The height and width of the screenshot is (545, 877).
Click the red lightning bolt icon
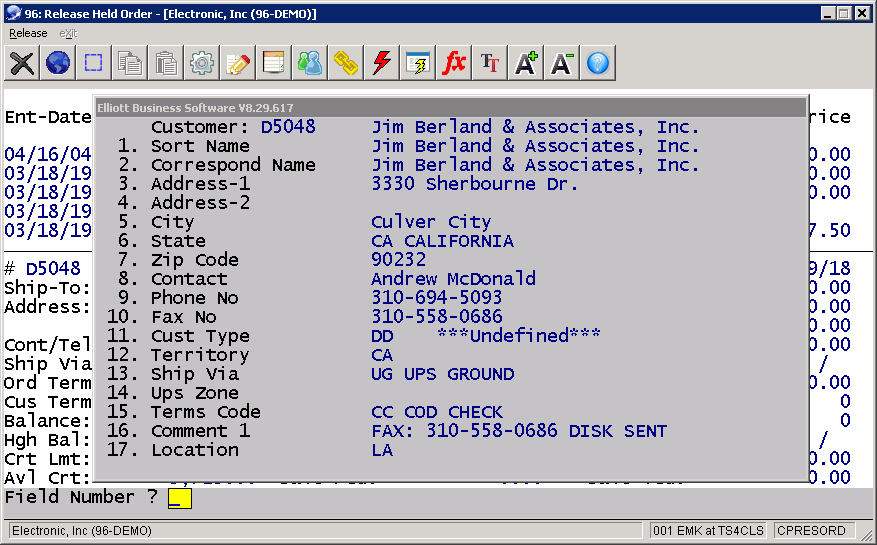coord(381,63)
